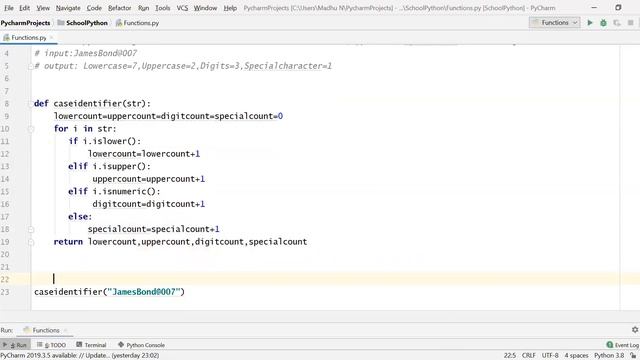This screenshot has width=640, height=360.
Task: Click the def caseidentifier(str) line
Action: [92, 104]
